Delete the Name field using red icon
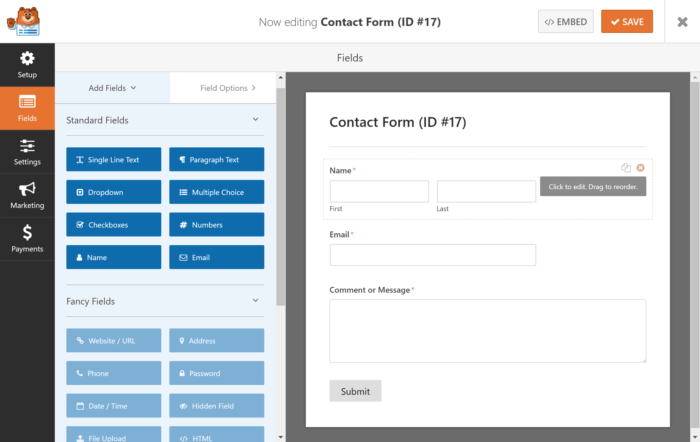Viewport: 700px width, 442px height. [x=641, y=168]
